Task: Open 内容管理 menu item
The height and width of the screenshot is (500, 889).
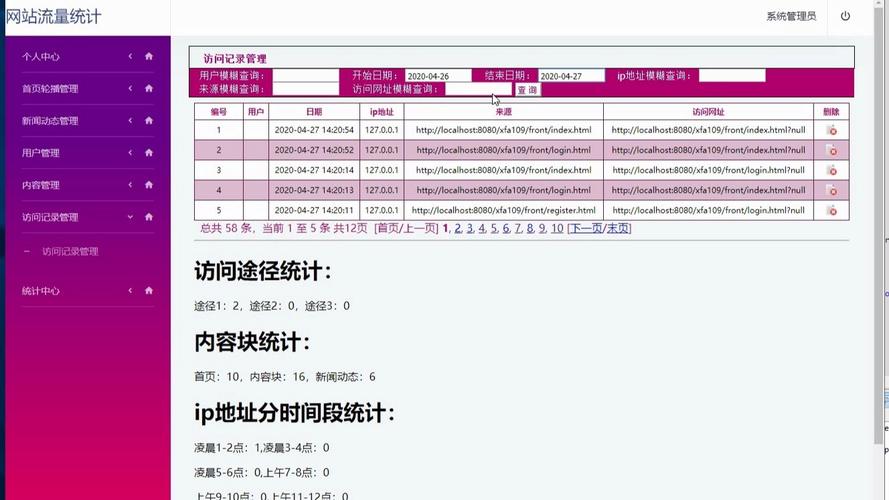Action: [40, 185]
